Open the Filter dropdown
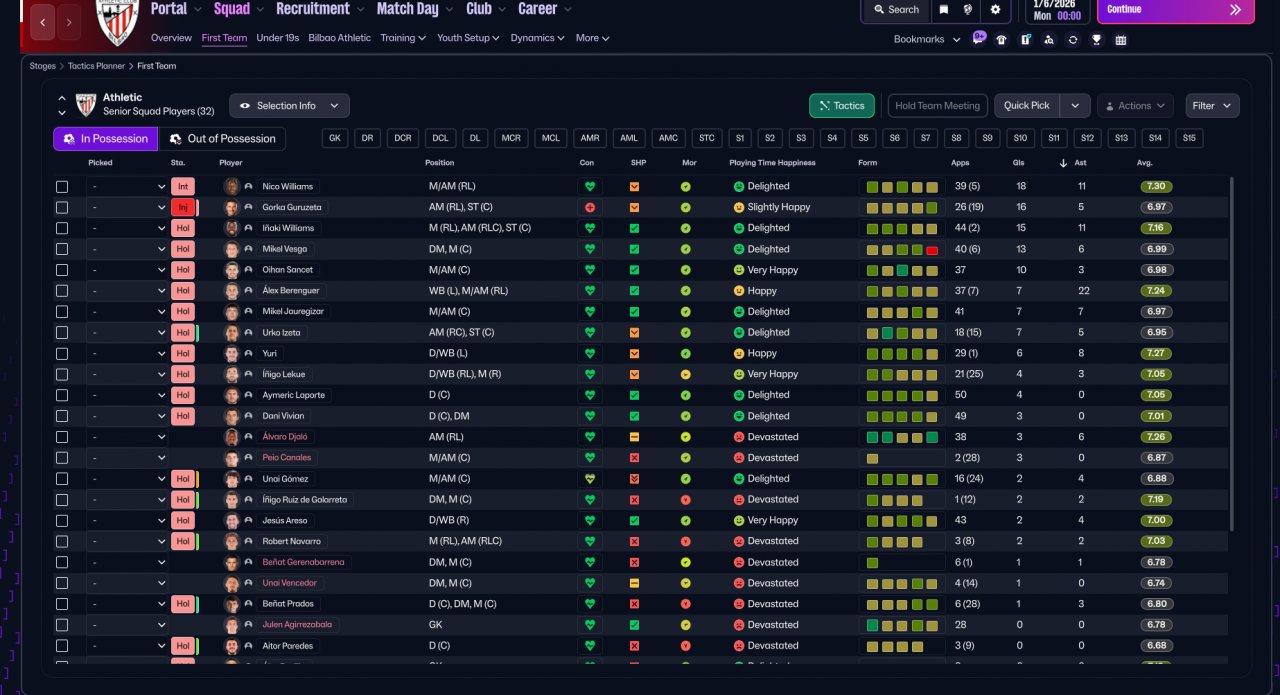1280x695 pixels. click(1213, 106)
